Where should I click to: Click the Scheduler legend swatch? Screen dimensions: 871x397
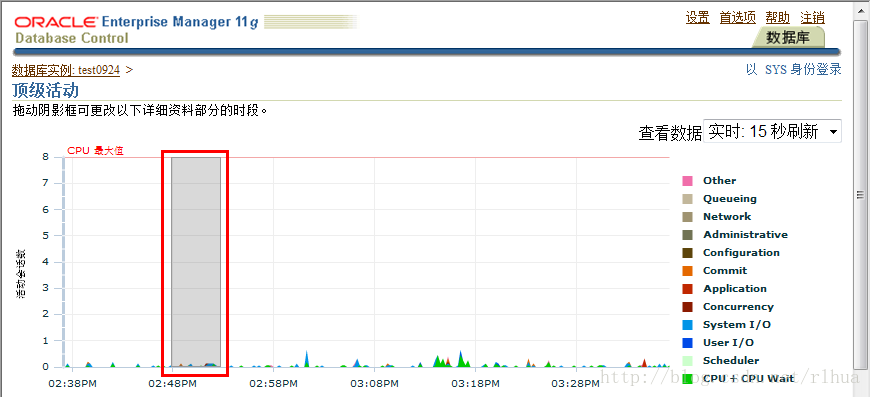(687, 361)
